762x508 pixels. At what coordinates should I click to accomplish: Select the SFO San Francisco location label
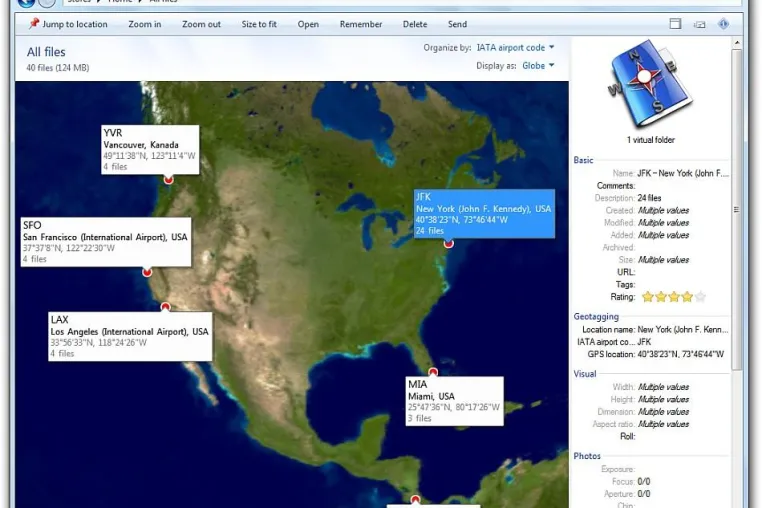click(x=106, y=242)
